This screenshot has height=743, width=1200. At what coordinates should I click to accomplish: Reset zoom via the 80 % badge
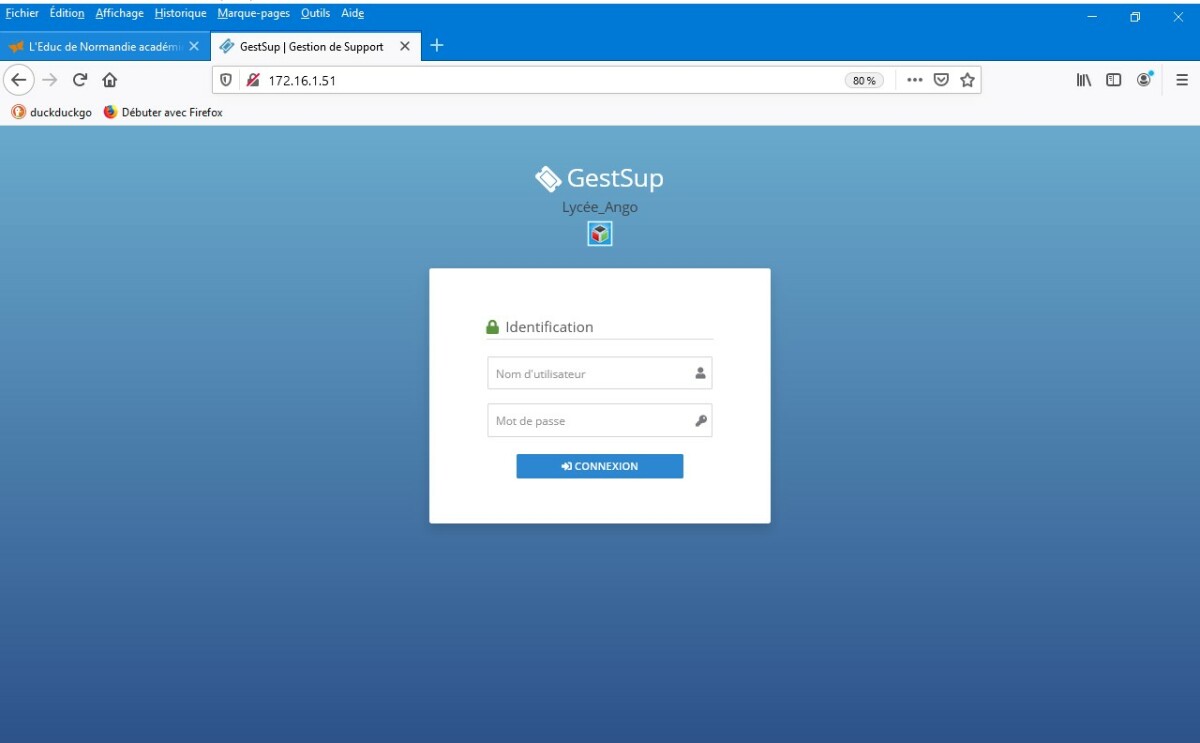pos(864,80)
